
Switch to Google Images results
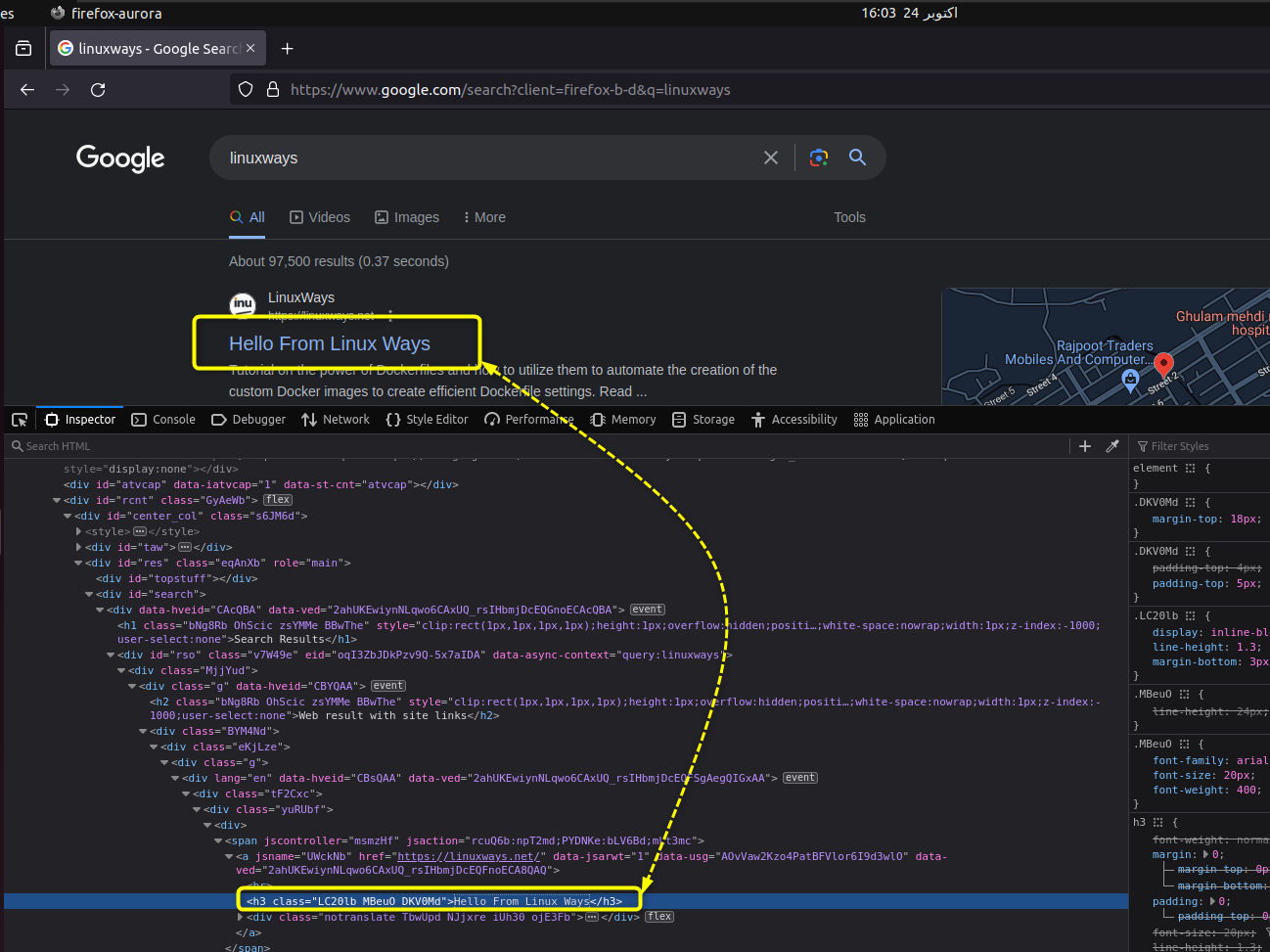point(407,217)
